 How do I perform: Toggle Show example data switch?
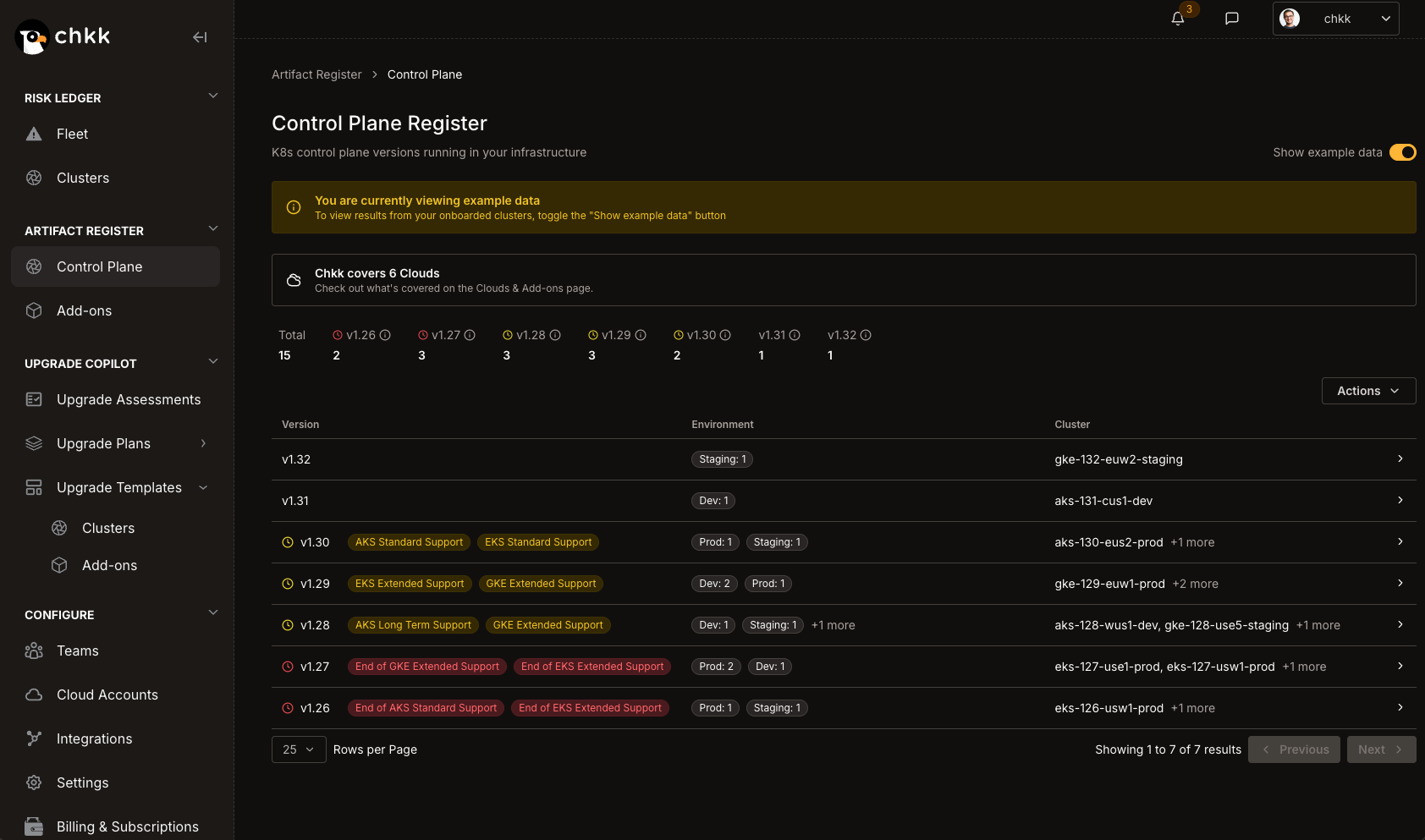[1402, 152]
